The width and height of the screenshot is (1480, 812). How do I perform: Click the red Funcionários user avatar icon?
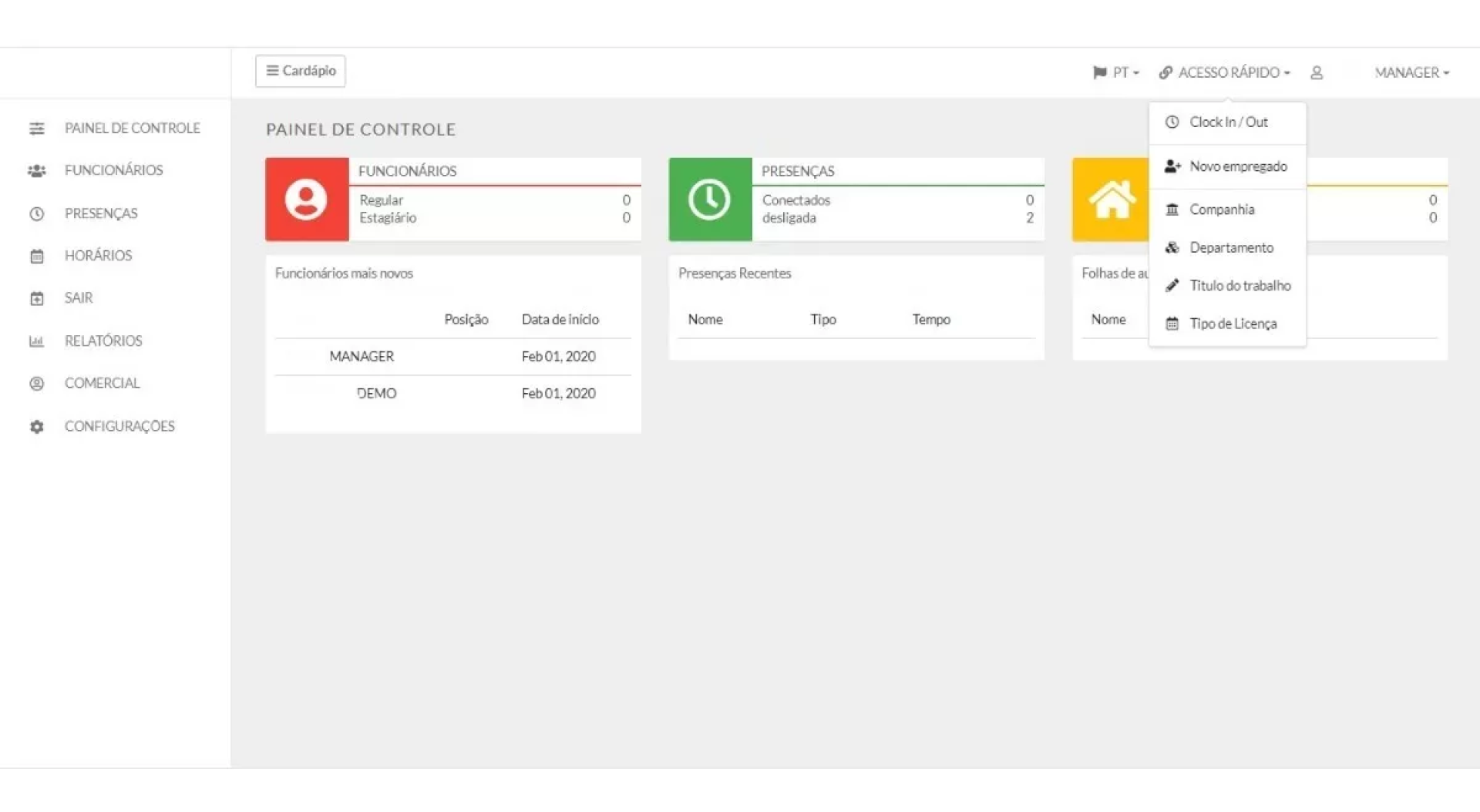(x=306, y=200)
